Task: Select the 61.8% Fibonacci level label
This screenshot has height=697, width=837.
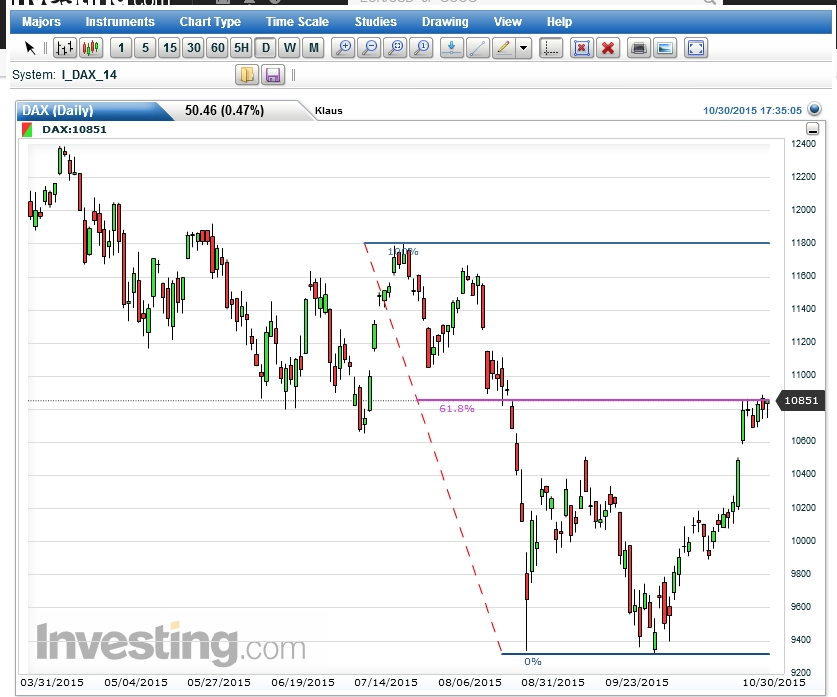Action: click(456, 408)
